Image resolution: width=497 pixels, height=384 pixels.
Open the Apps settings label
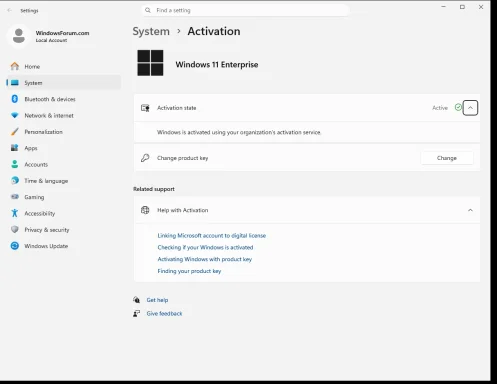(31, 148)
